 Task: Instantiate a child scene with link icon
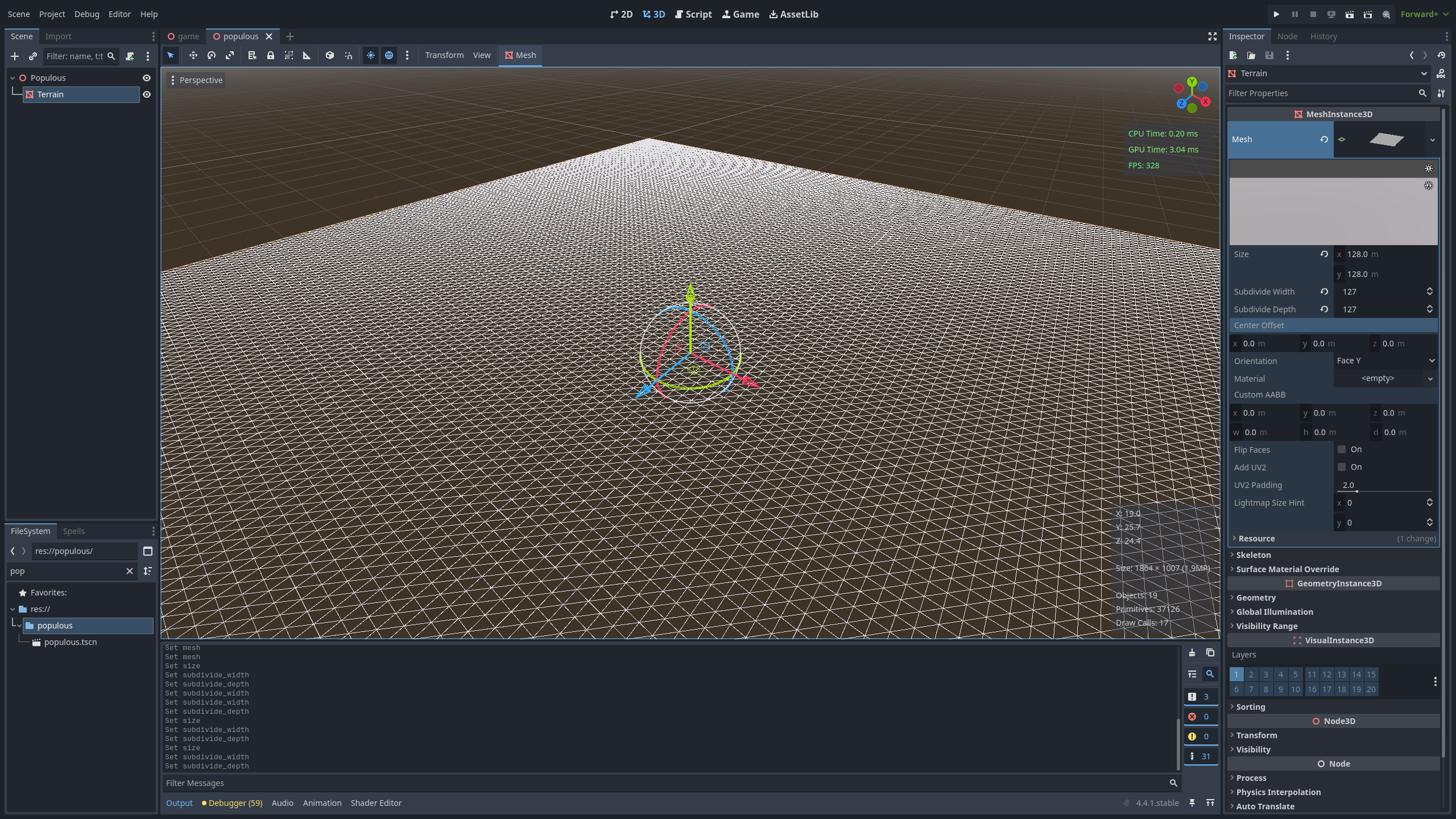click(33, 56)
